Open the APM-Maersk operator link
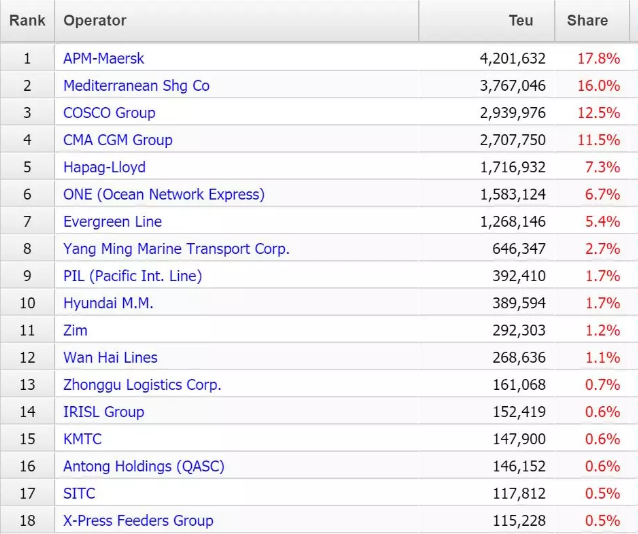The image size is (638, 534). pos(103,59)
